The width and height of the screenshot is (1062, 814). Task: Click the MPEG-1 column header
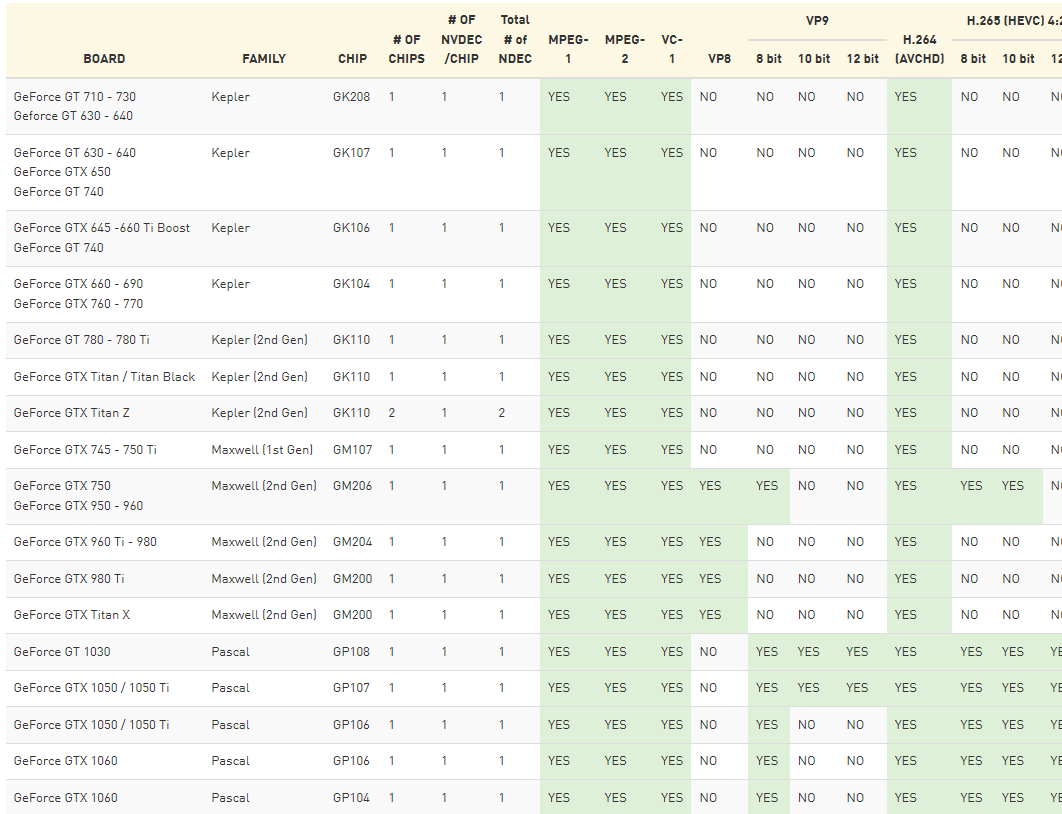coord(568,49)
